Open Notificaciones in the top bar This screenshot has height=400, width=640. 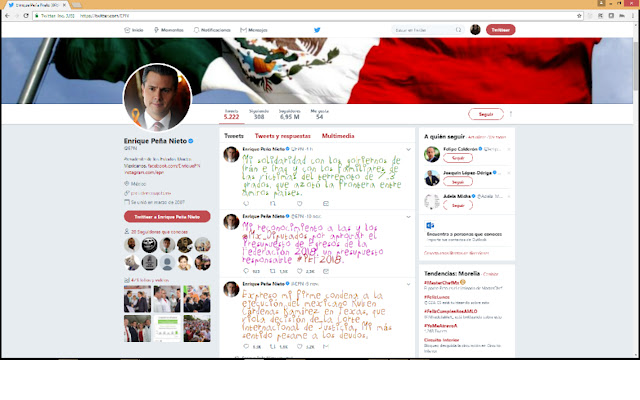212,30
